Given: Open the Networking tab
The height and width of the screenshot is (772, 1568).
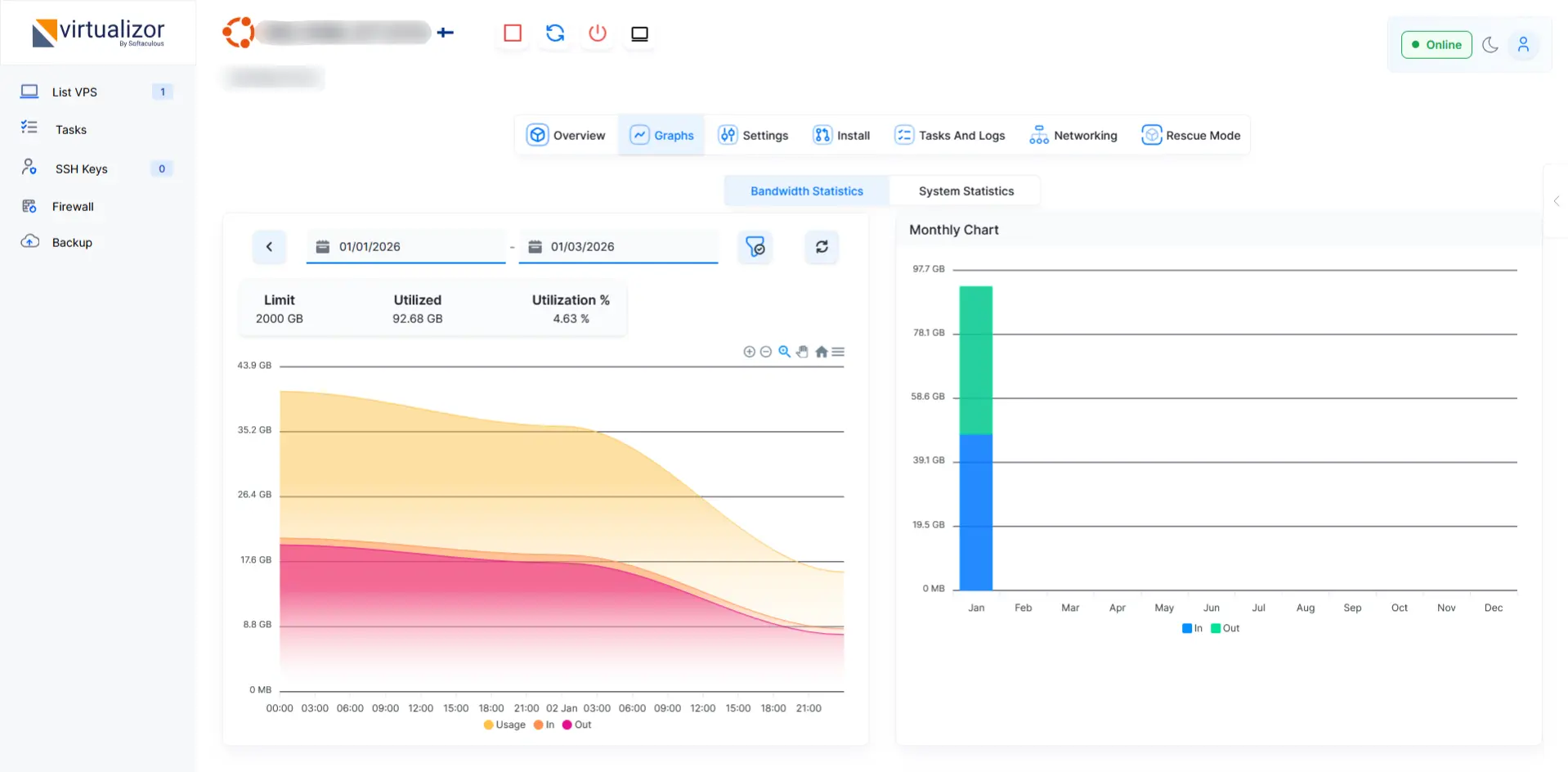Looking at the screenshot, I should 1073,136.
